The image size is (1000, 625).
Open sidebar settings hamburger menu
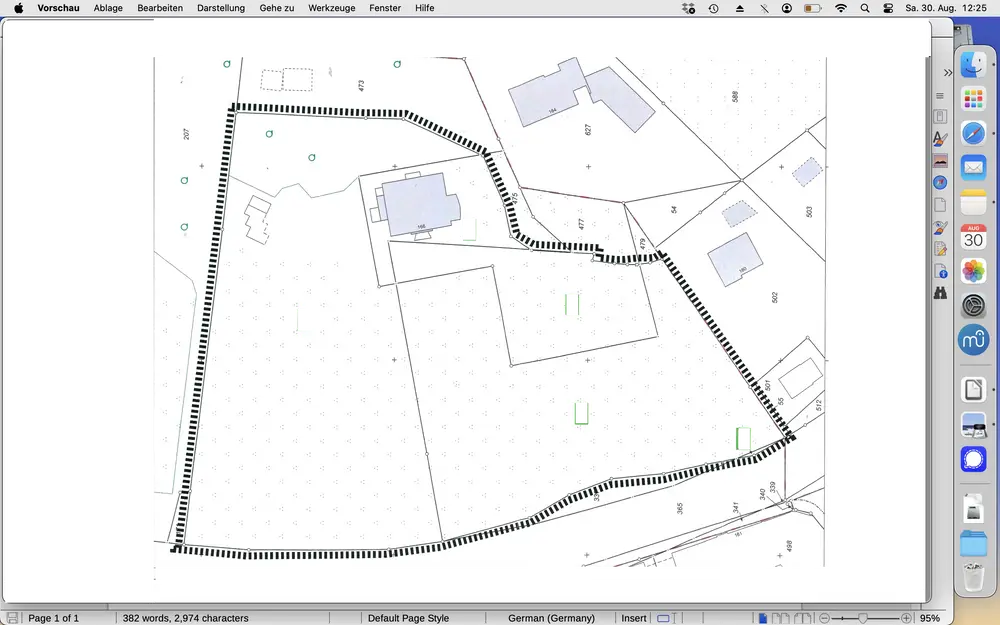click(940, 96)
